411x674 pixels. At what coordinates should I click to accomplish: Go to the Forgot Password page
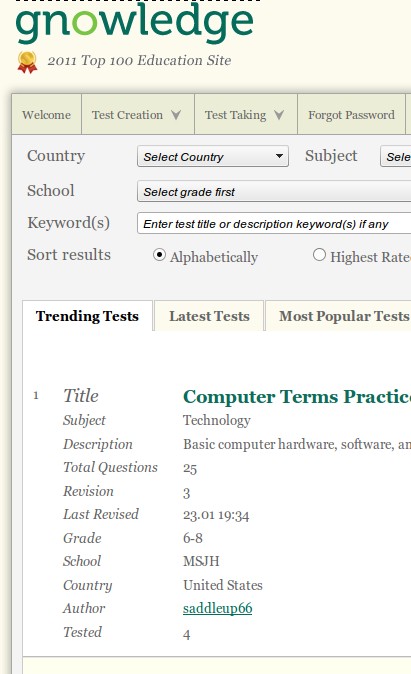click(351, 115)
